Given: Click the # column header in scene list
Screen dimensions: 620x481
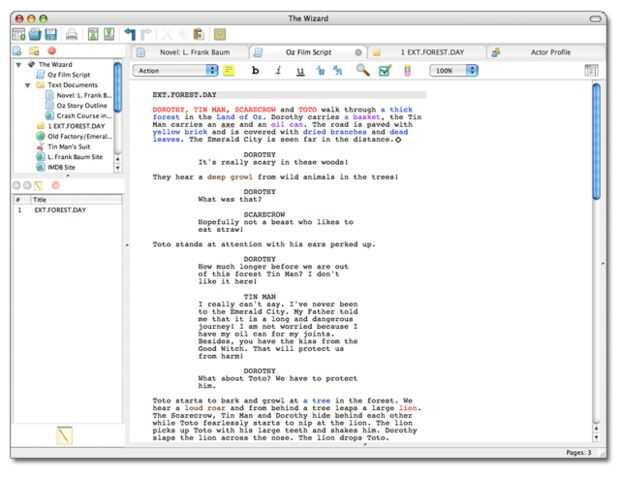Looking at the screenshot, I should pos(23,199).
